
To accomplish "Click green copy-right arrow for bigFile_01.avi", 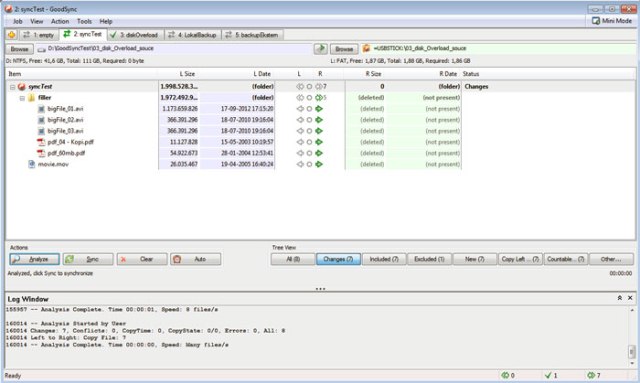I will [319, 109].
